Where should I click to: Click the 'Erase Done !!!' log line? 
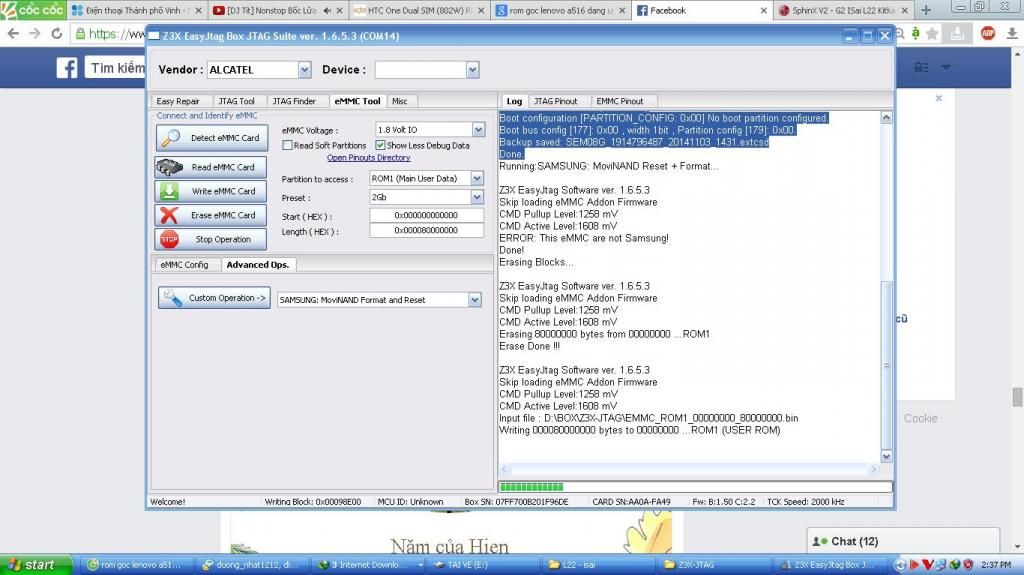[530, 346]
